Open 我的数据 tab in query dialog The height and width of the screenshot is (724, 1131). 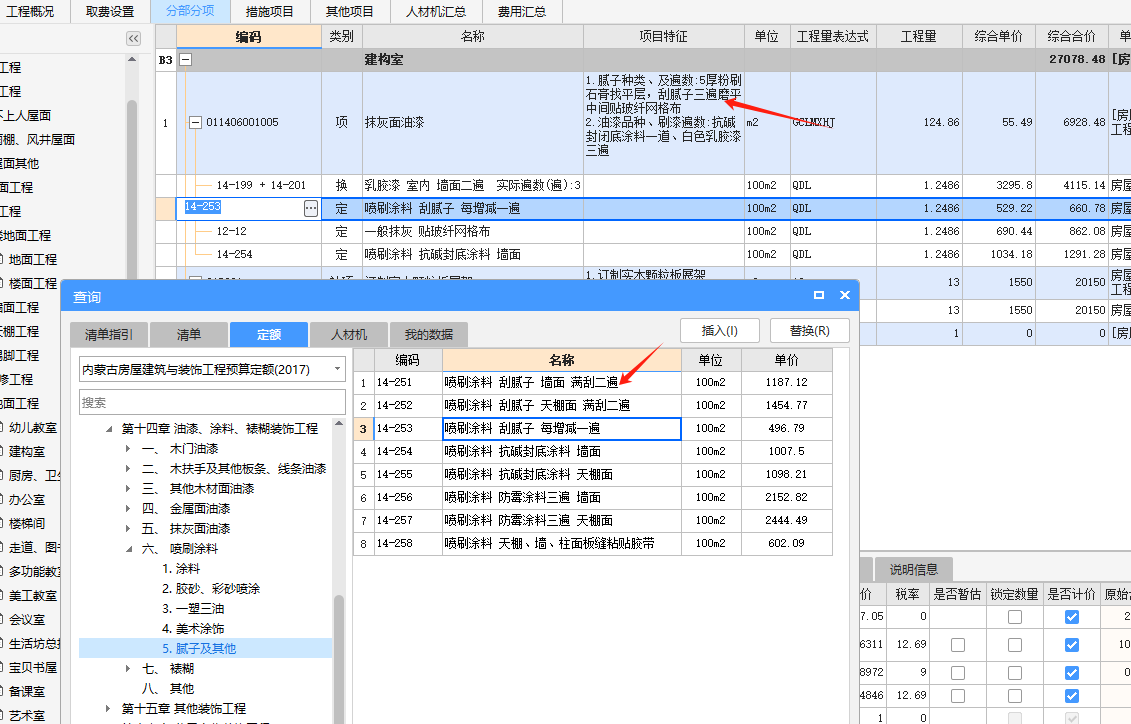tap(428, 335)
